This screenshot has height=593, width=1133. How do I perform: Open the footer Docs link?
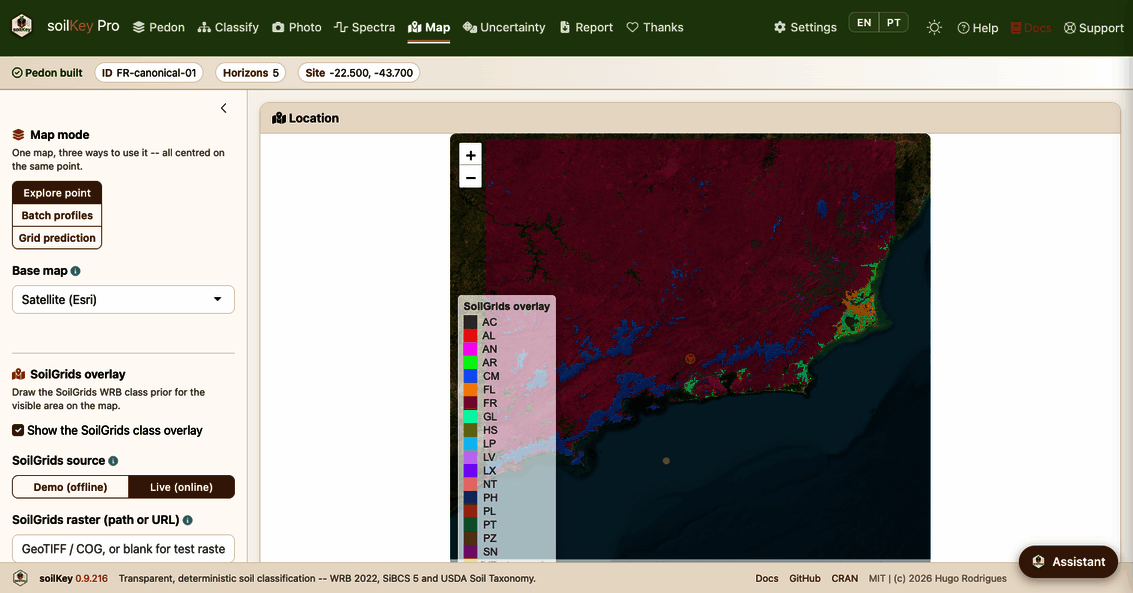pyautogui.click(x=767, y=579)
